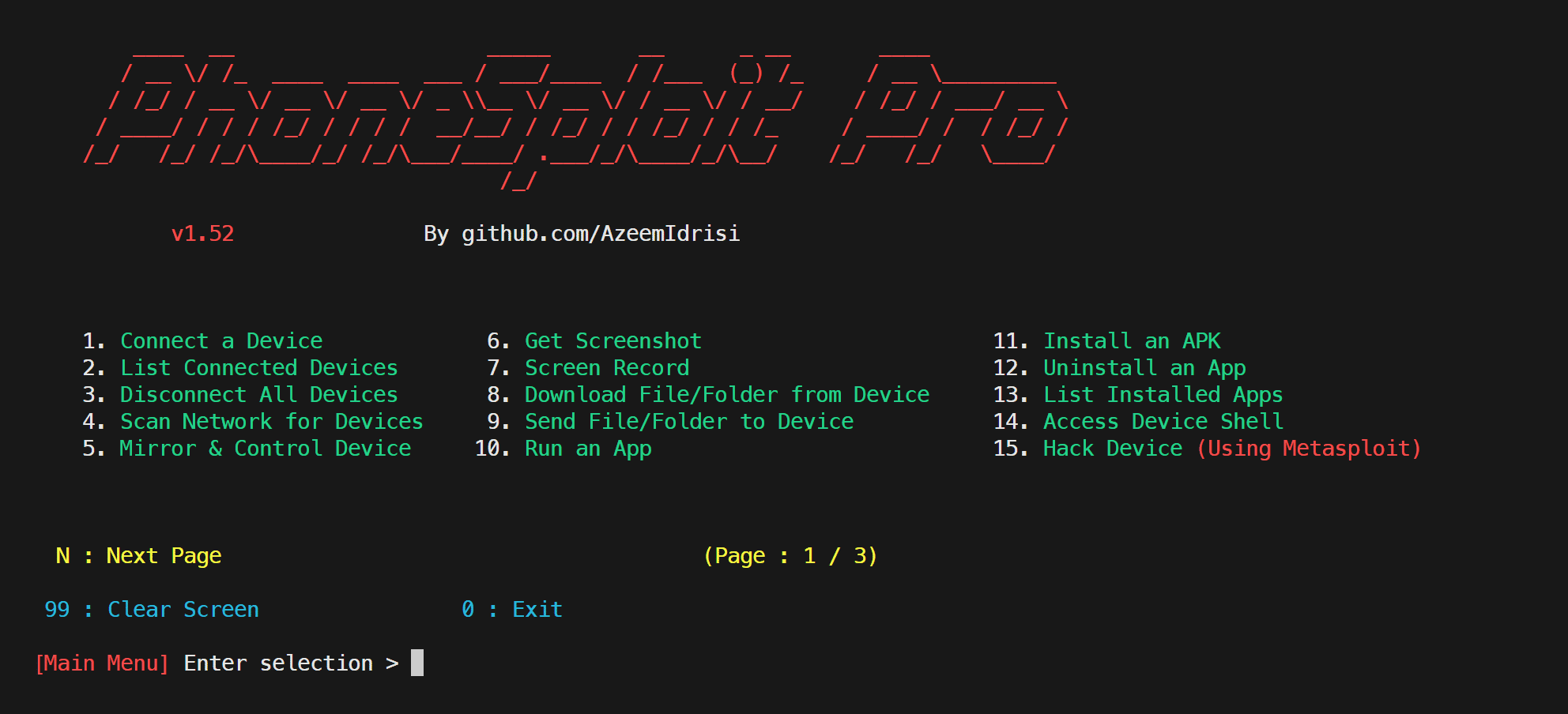The width and height of the screenshot is (1568, 714).
Task: Choose Send File/Folder to Device
Action: [688, 422]
